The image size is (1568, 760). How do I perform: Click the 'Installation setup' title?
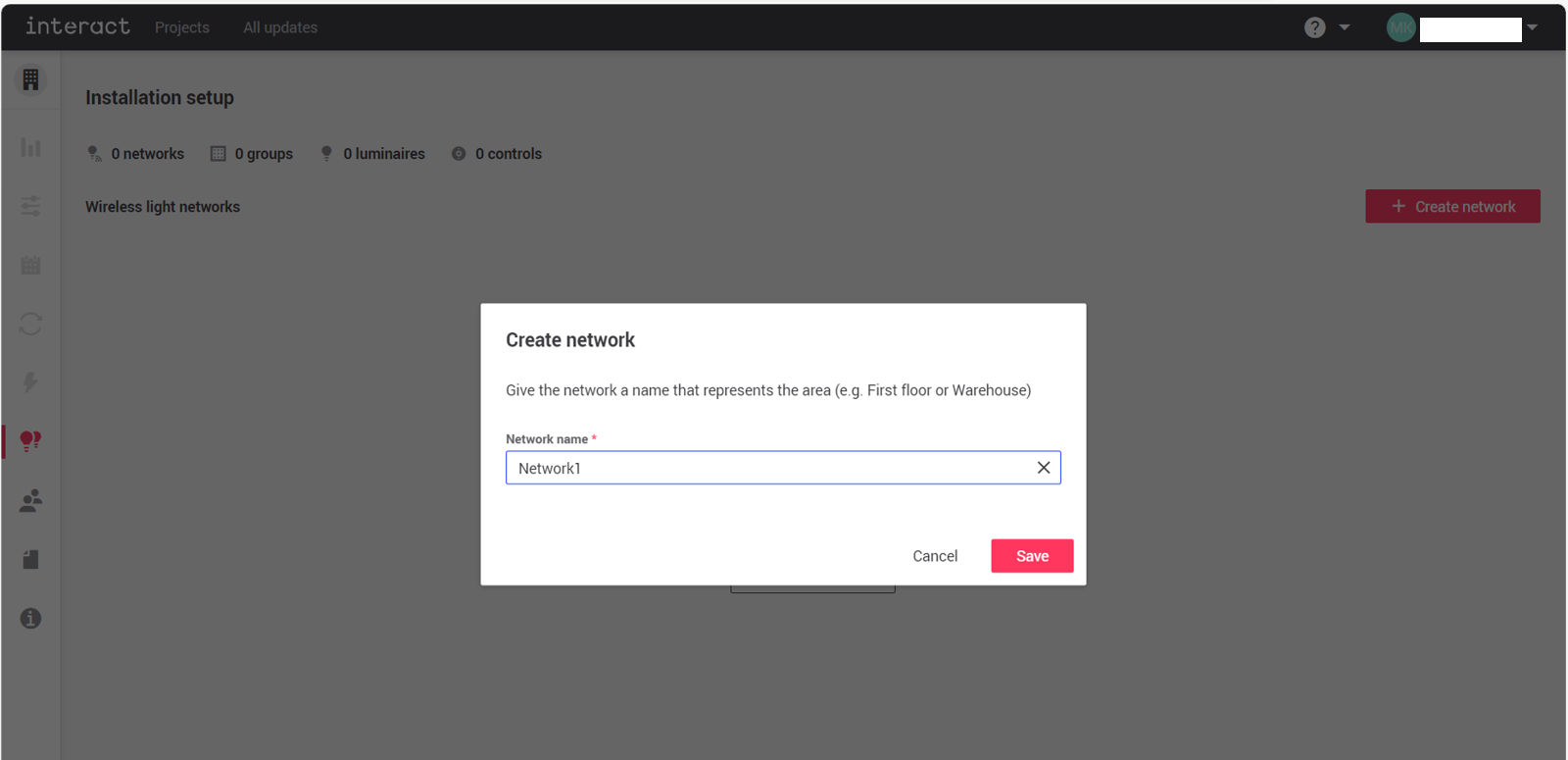click(x=160, y=98)
